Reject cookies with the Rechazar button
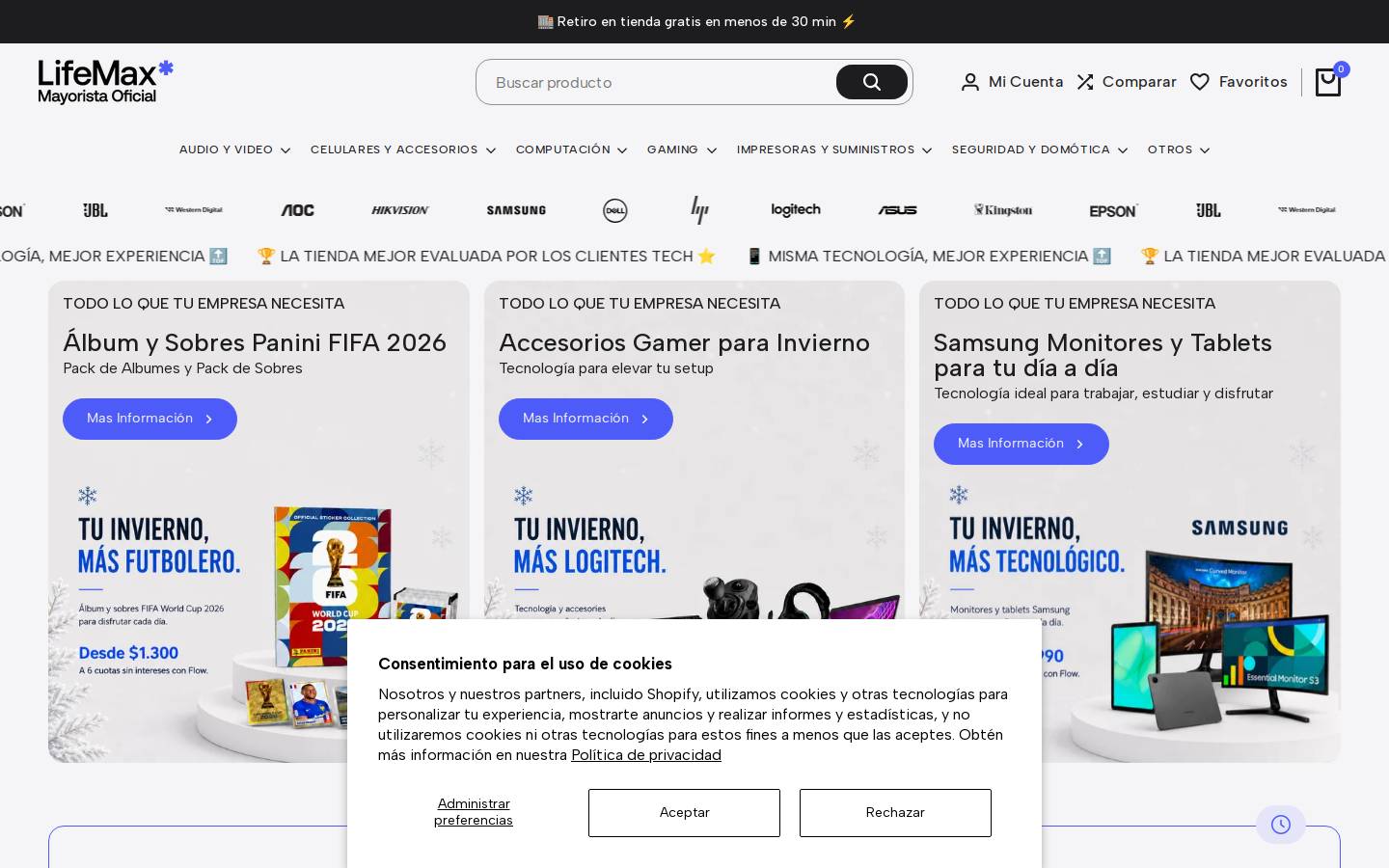Viewport: 1389px width, 868px height. click(895, 813)
